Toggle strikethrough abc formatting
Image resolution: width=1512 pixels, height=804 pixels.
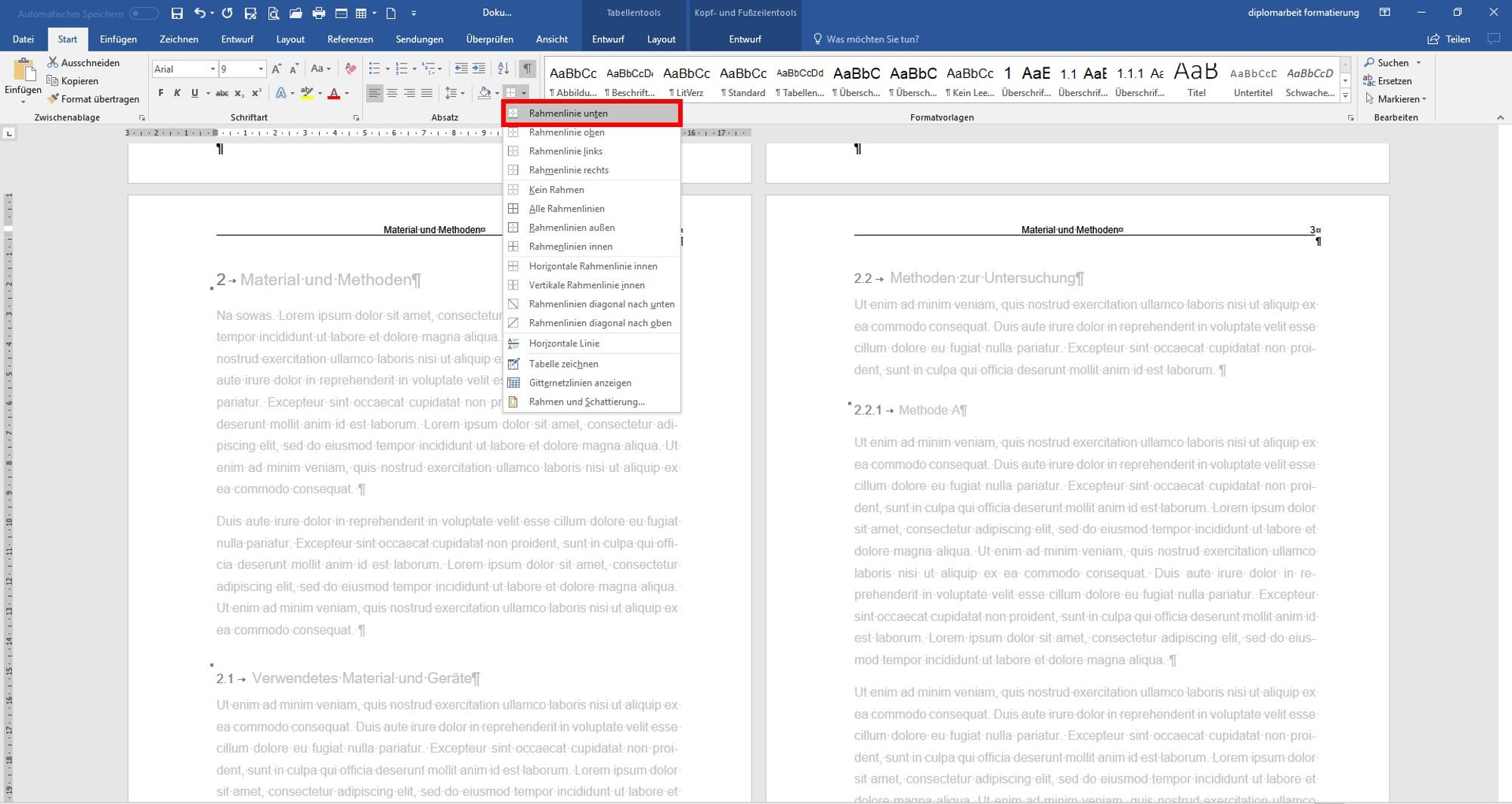(222, 93)
